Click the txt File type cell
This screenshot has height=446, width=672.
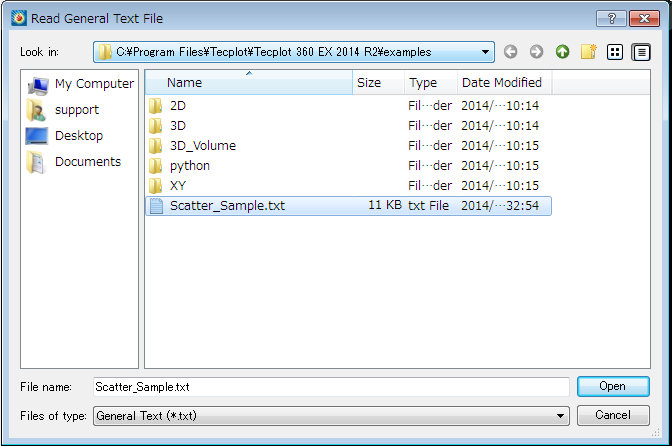click(428, 206)
